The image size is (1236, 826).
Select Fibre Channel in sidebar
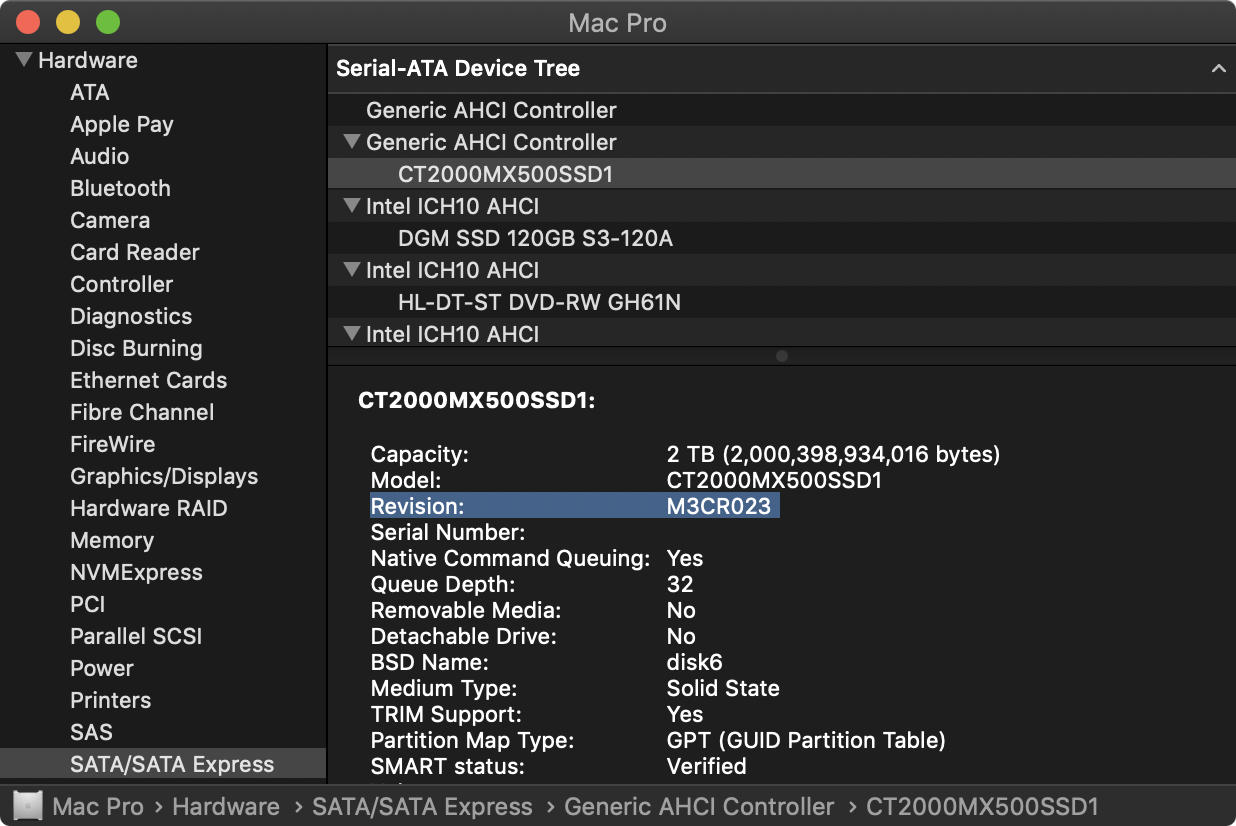coord(142,412)
